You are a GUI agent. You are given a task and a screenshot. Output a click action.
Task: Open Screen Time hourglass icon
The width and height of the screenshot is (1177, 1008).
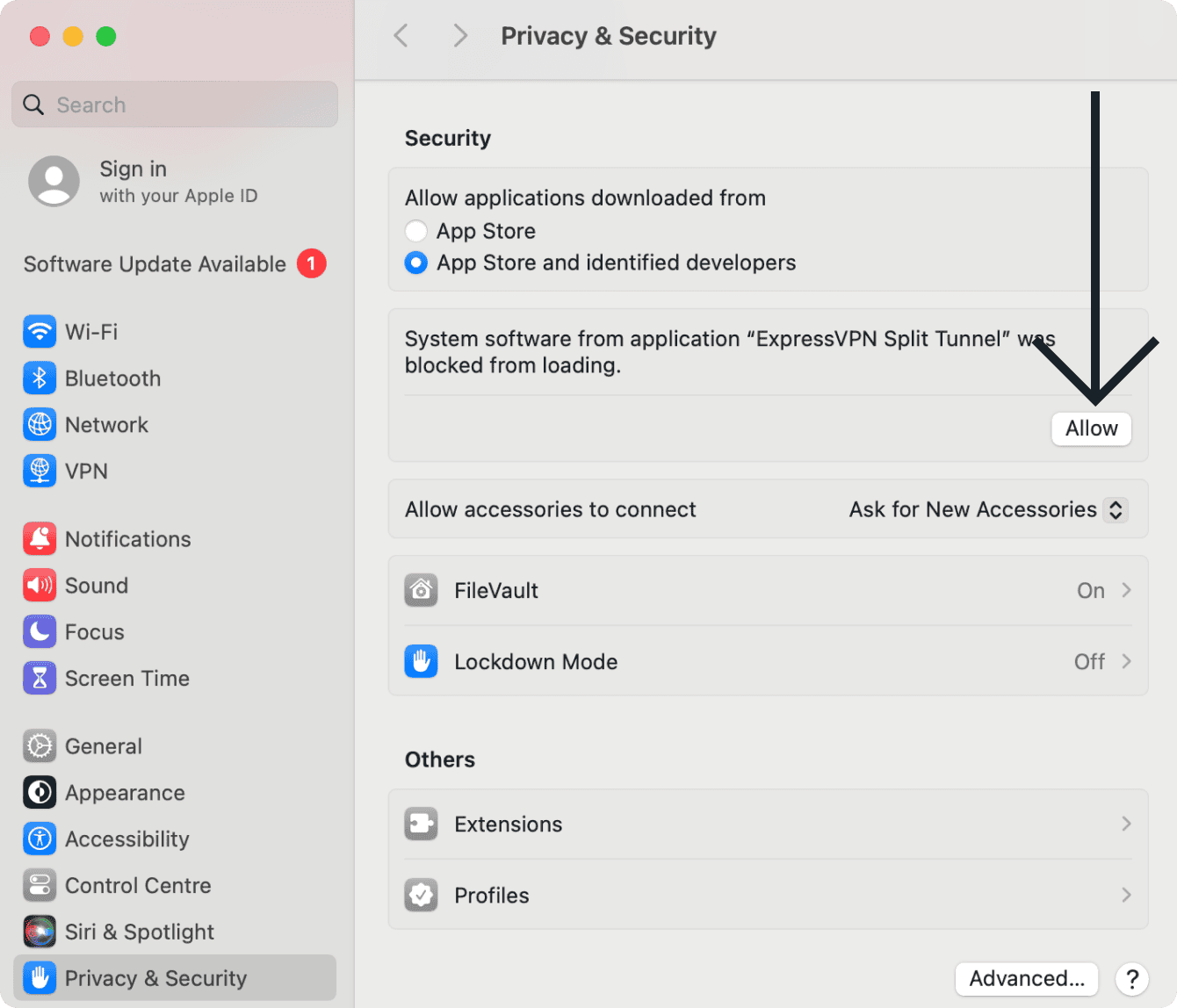pyautogui.click(x=40, y=679)
